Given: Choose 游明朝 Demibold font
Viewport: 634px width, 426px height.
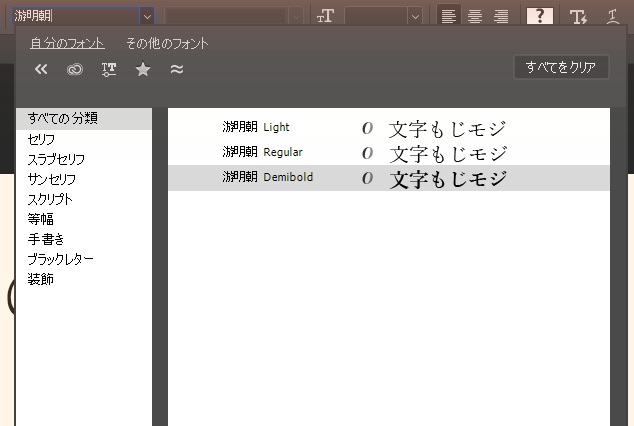Looking at the screenshot, I should click(x=389, y=177).
